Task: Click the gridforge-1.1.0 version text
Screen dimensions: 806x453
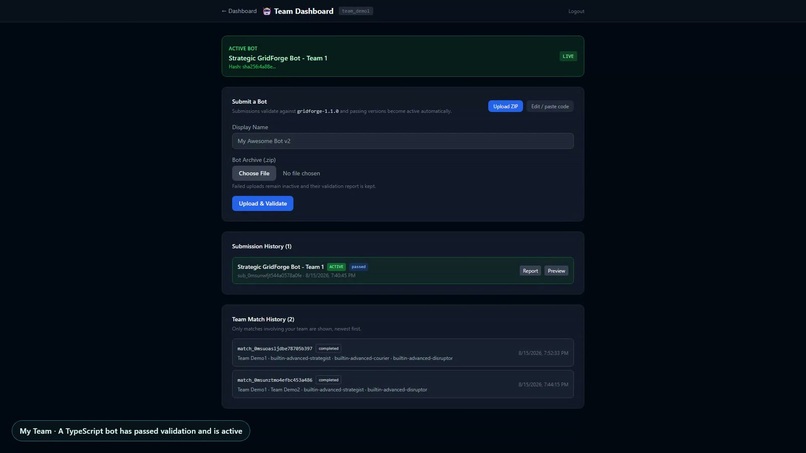Action: (x=318, y=111)
